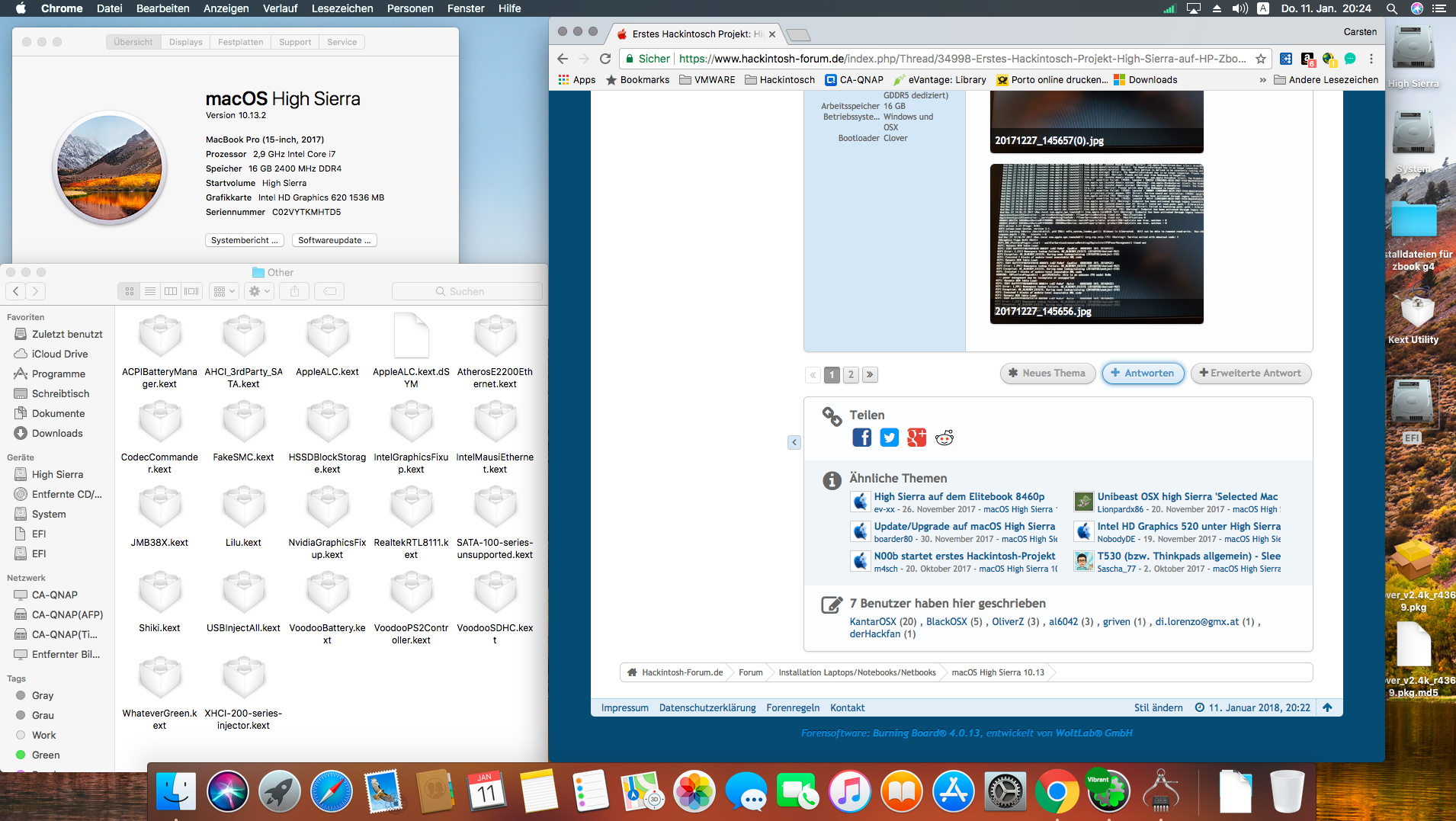Open Datei menu in menu bar
Screen dimensions: 1456x821
click(x=110, y=8)
